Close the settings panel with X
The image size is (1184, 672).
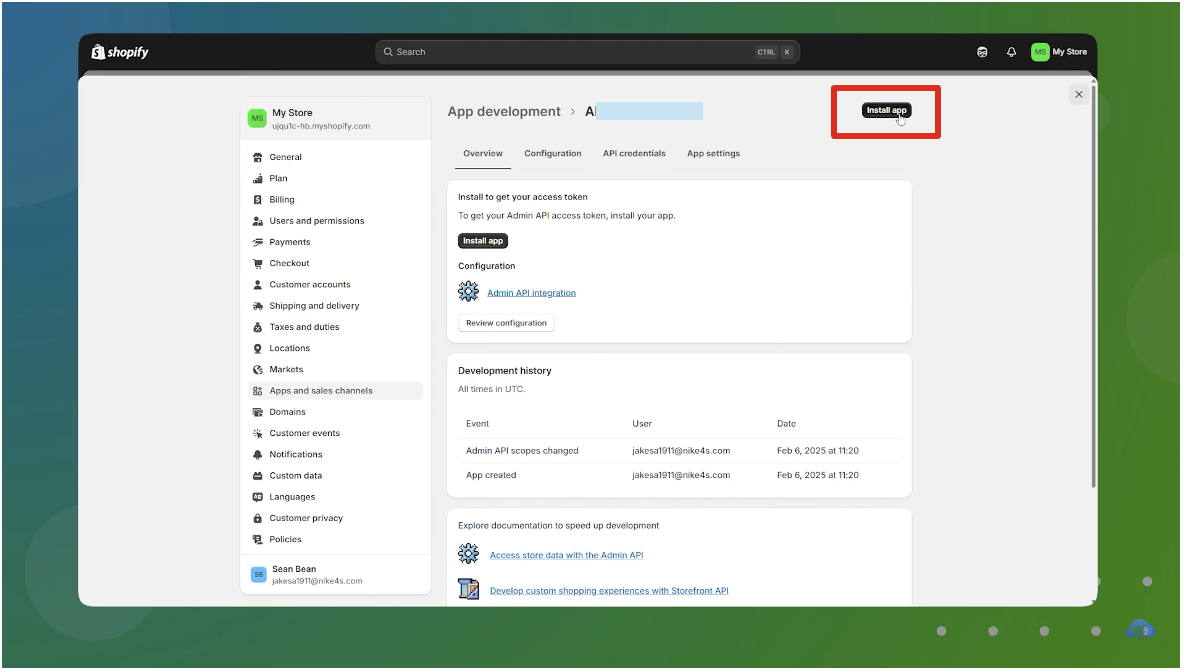[1079, 94]
